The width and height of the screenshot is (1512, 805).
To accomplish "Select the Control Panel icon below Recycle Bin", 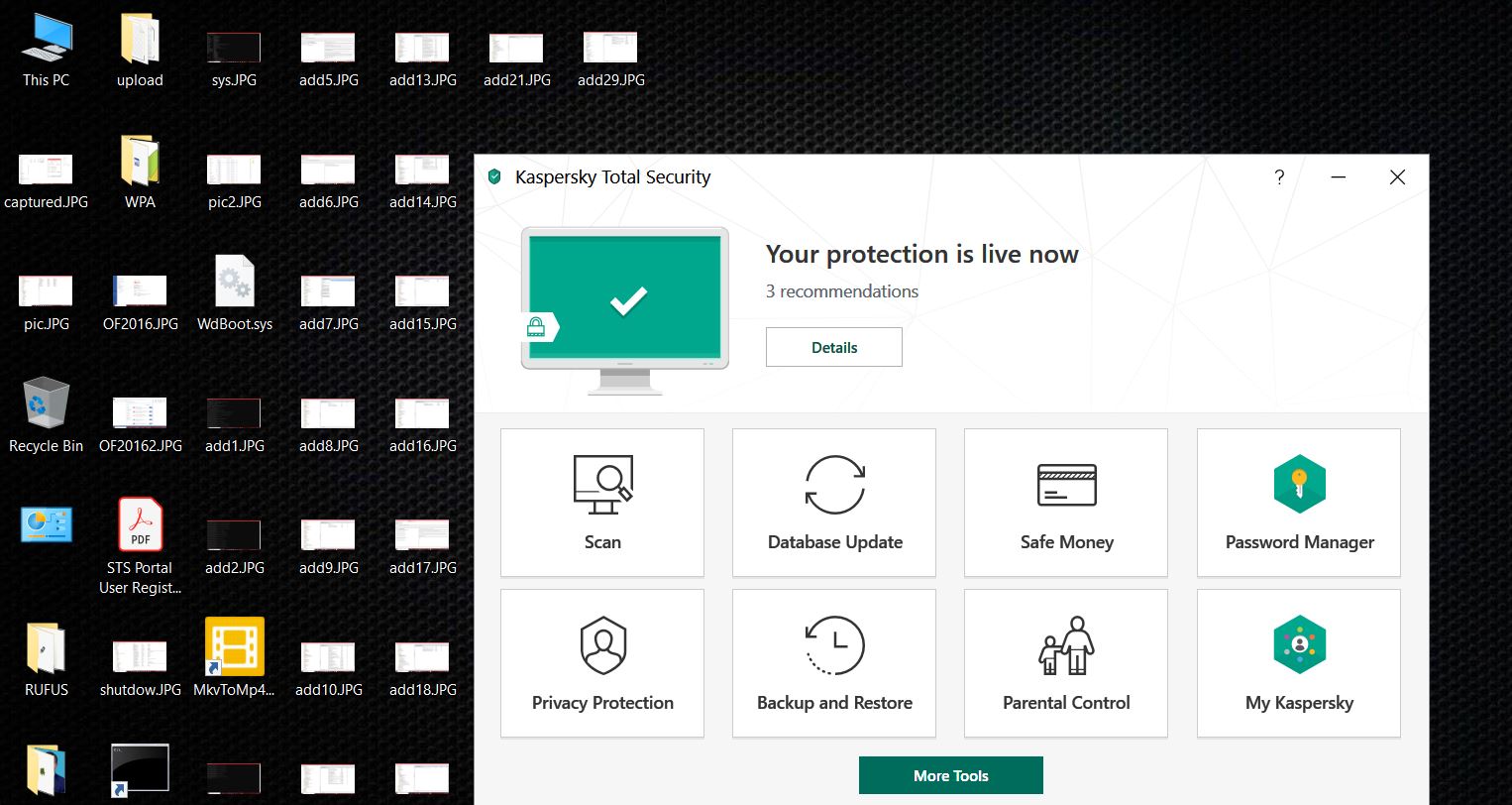I will (x=47, y=525).
